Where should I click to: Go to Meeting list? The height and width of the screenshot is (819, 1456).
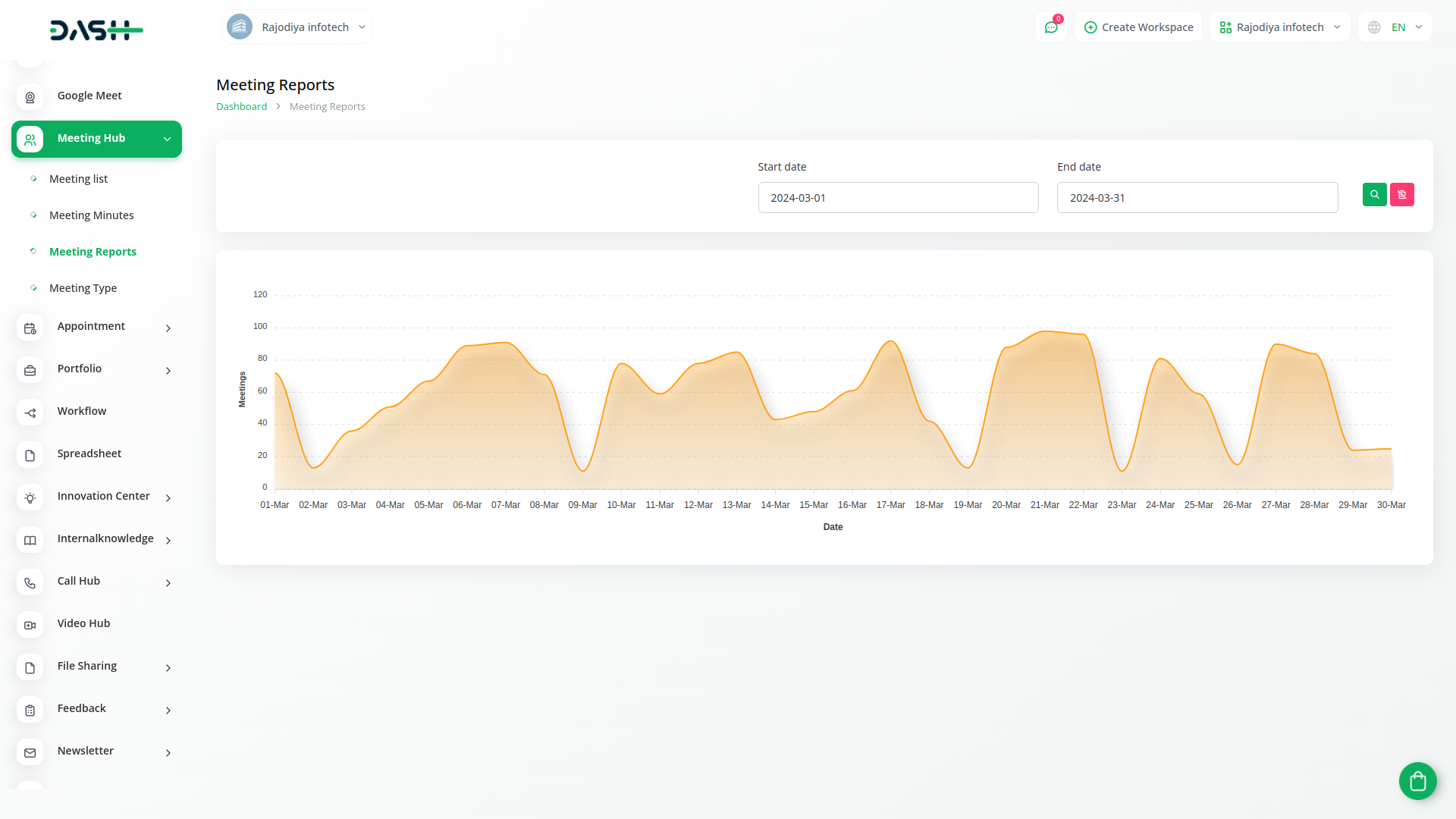(78, 179)
